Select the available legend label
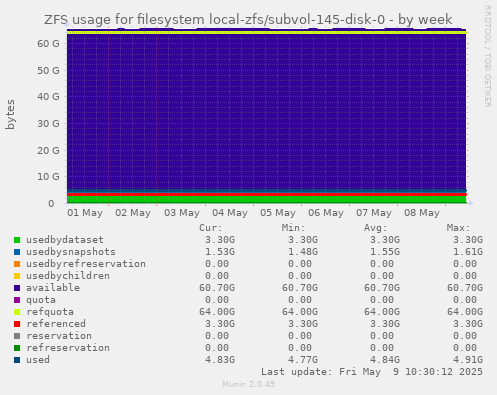Viewport: 497px width, 395px height. point(53,288)
